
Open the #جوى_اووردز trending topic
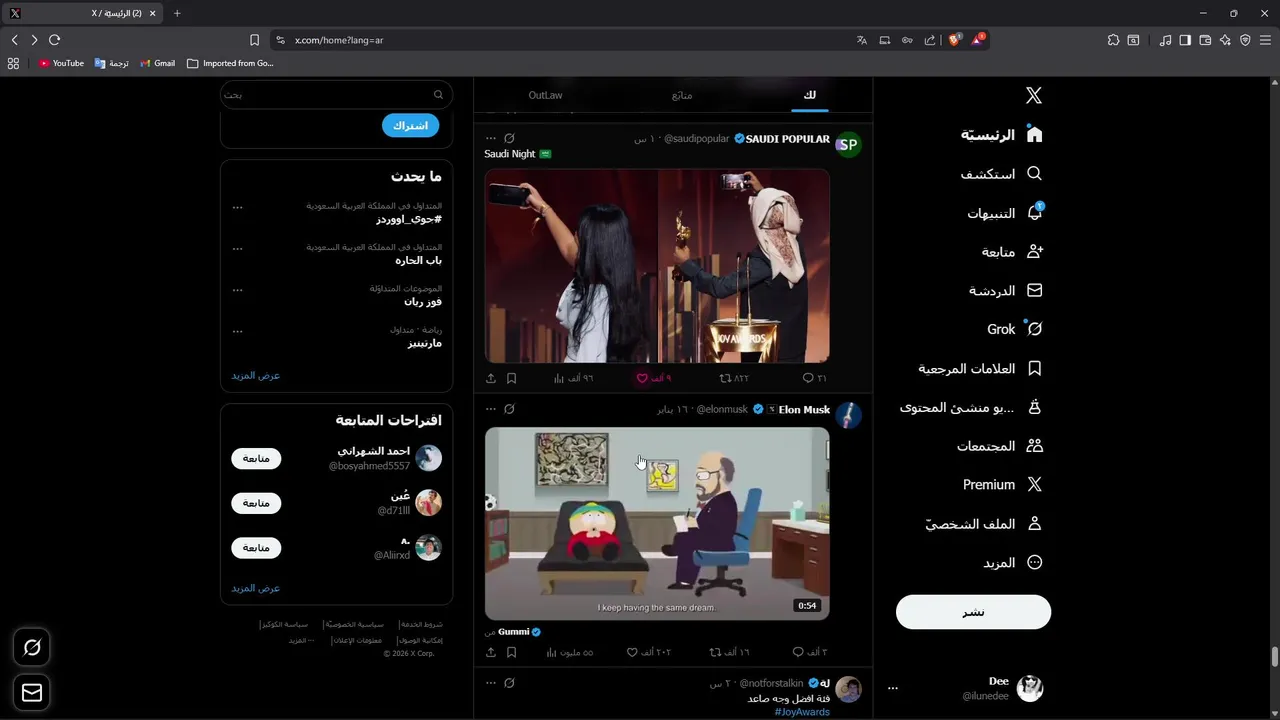409,219
